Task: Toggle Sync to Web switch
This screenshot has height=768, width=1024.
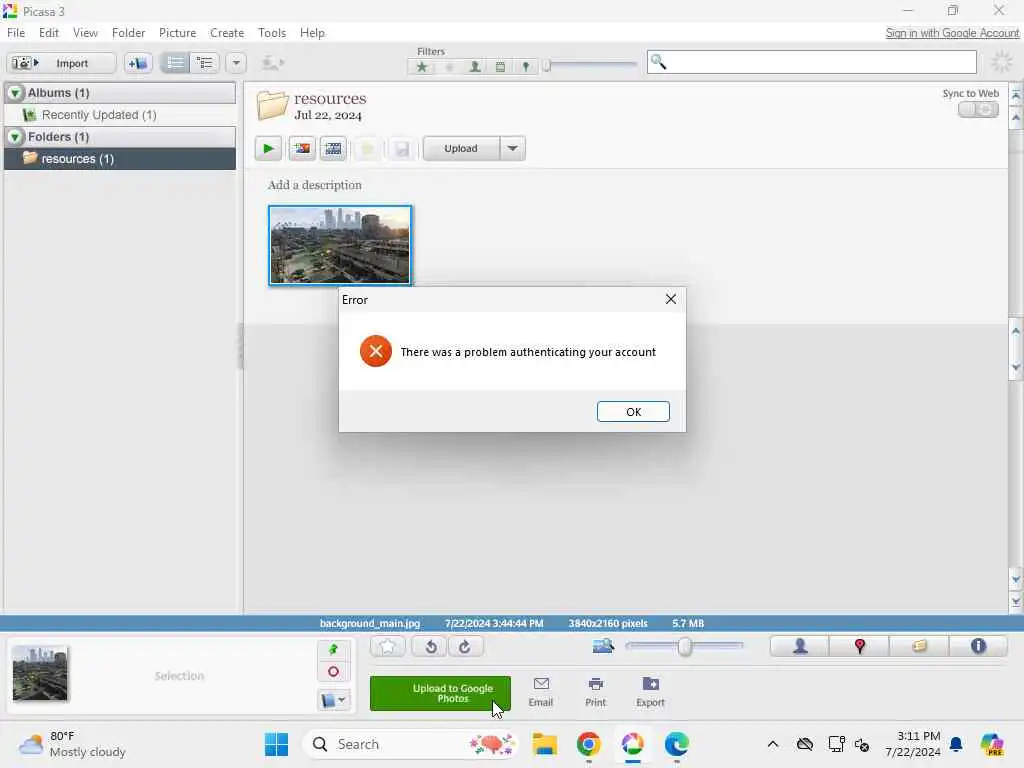Action: 978,110
